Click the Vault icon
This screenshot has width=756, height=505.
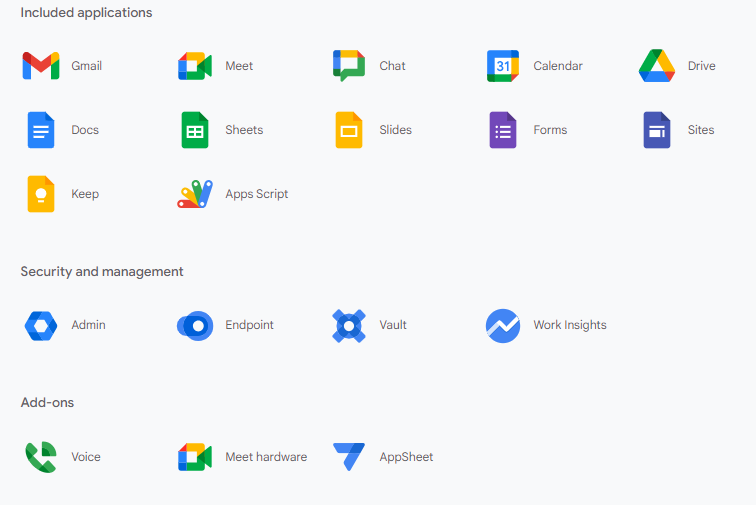click(349, 326)
